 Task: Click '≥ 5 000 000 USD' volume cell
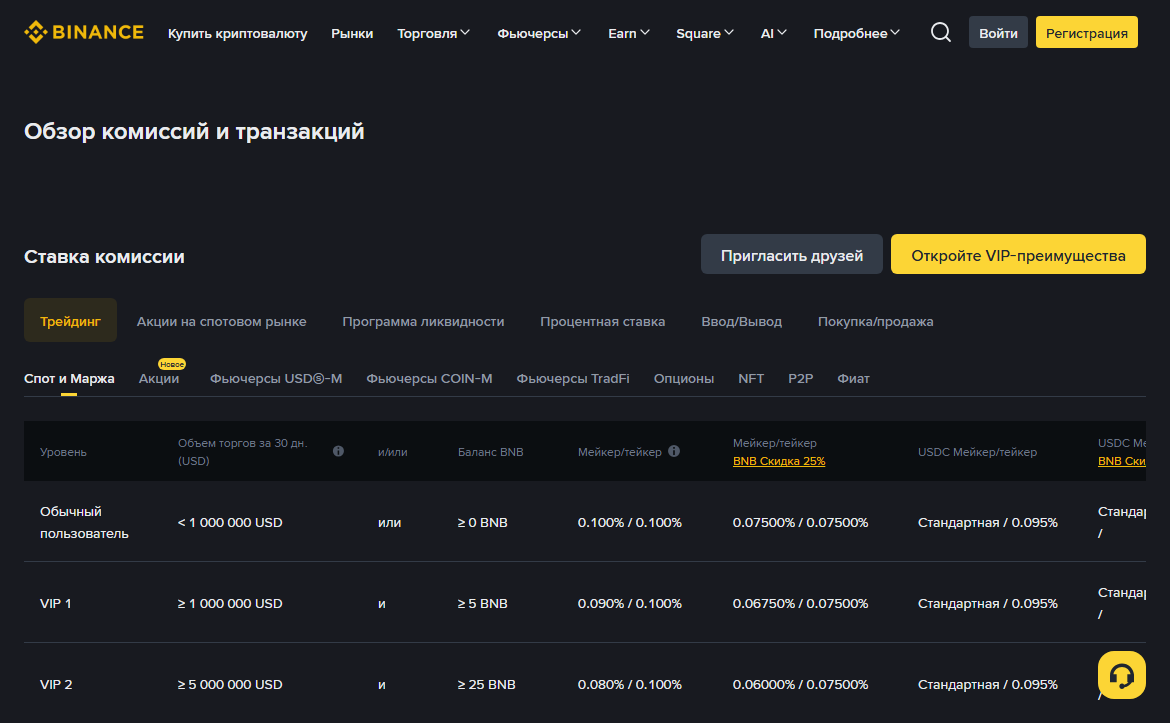[230, 684]
